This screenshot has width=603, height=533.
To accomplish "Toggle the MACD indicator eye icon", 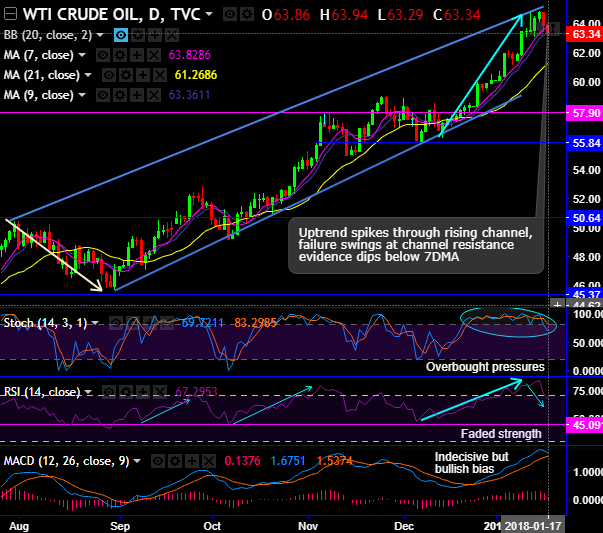I will [x=158, y=461].
